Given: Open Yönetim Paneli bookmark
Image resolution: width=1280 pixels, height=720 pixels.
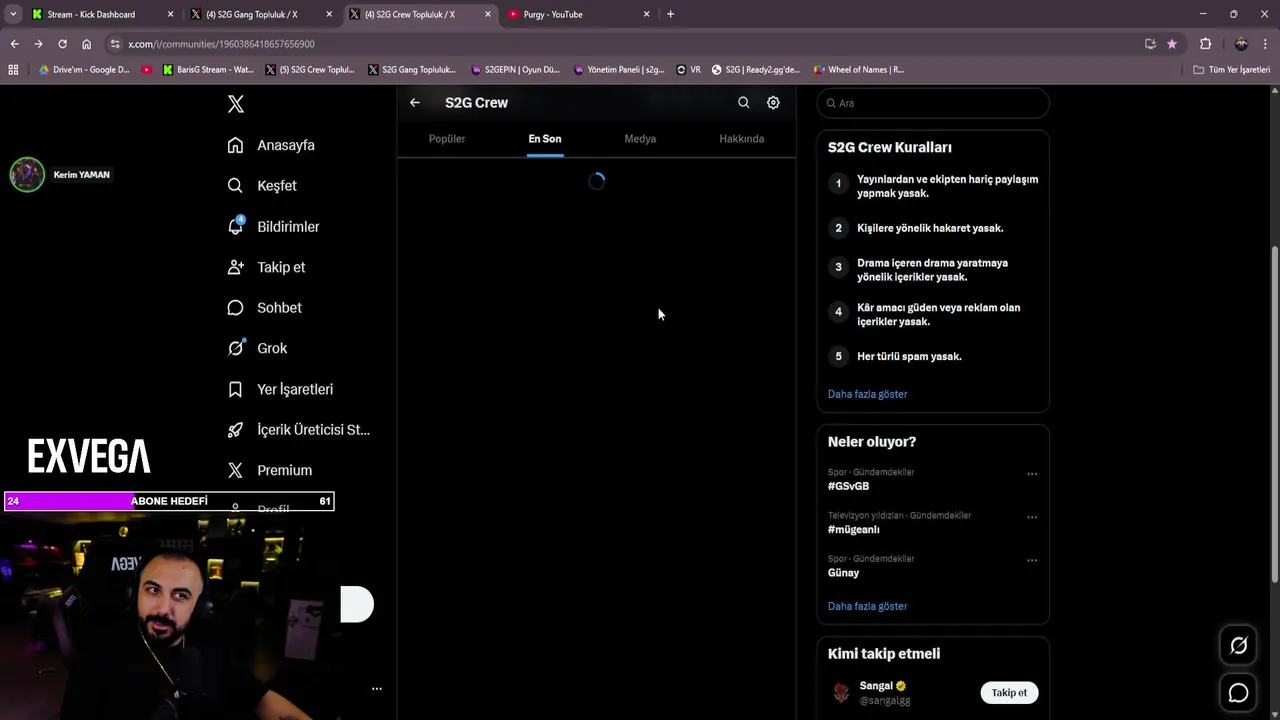Looking at the screenshot, I should tap(618, 70).
